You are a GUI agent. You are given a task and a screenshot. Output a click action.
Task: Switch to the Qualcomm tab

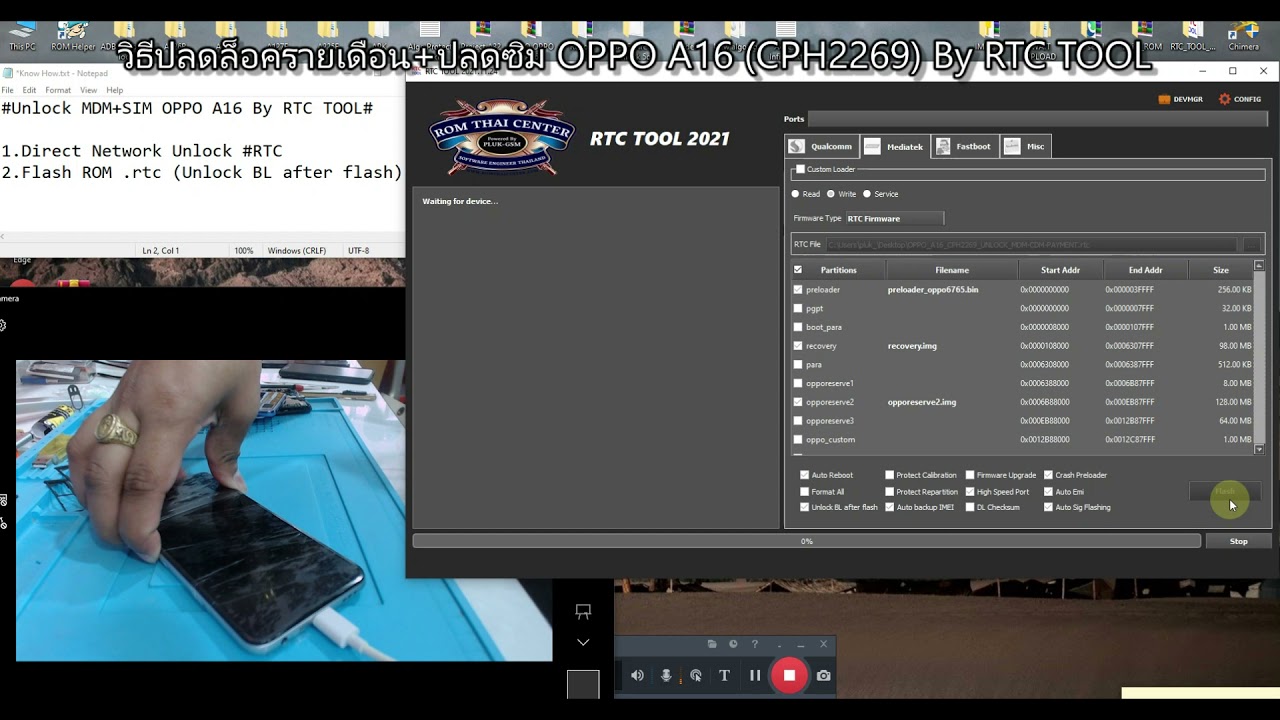pyautogui.click(x=822, y=146)
